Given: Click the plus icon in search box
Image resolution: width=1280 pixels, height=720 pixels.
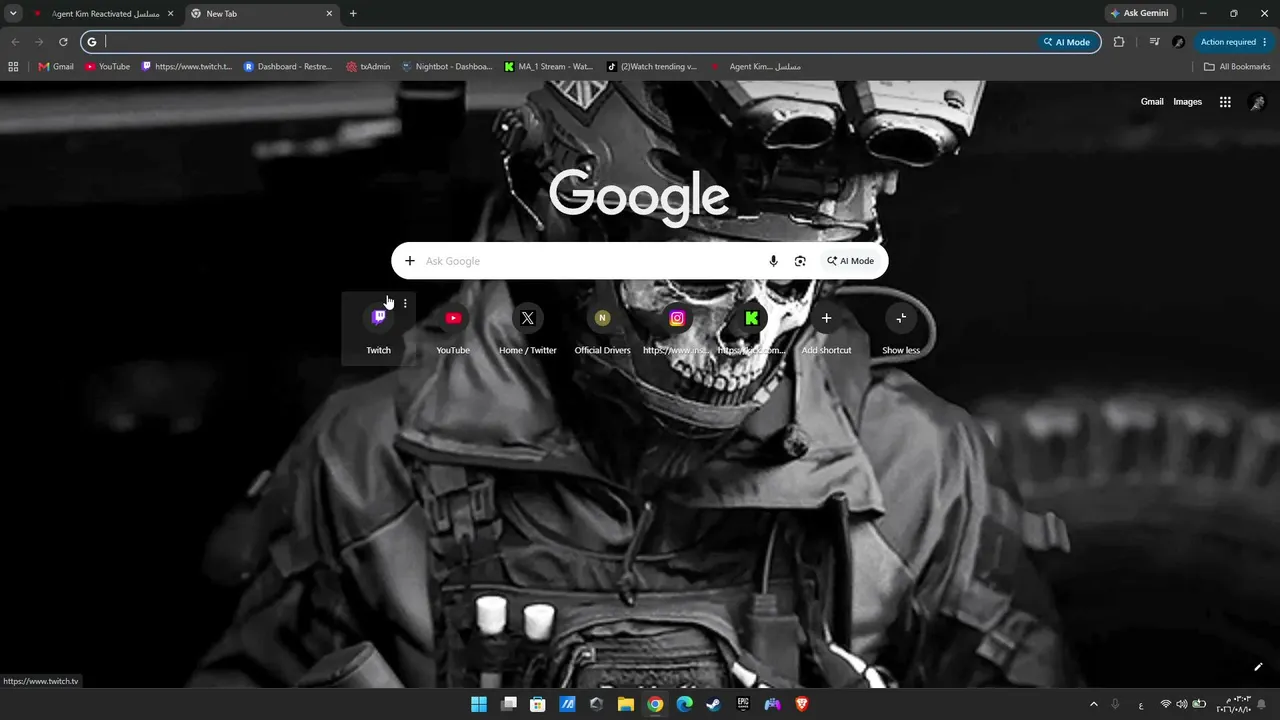Looking at the screenshot, I should pyautogui.click(x=409, y=261).
